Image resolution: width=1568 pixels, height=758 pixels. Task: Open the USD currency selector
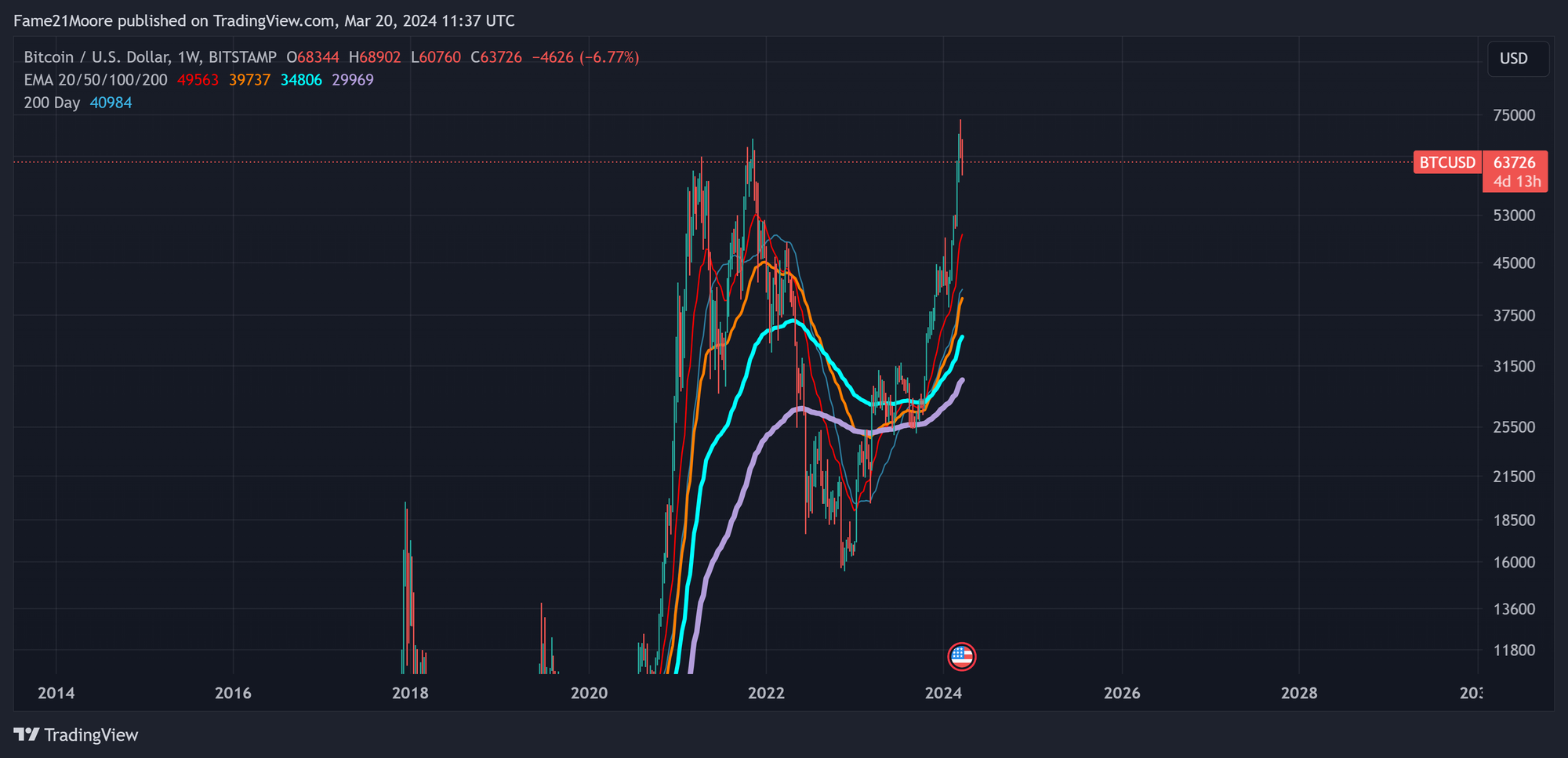point(1518,59)
